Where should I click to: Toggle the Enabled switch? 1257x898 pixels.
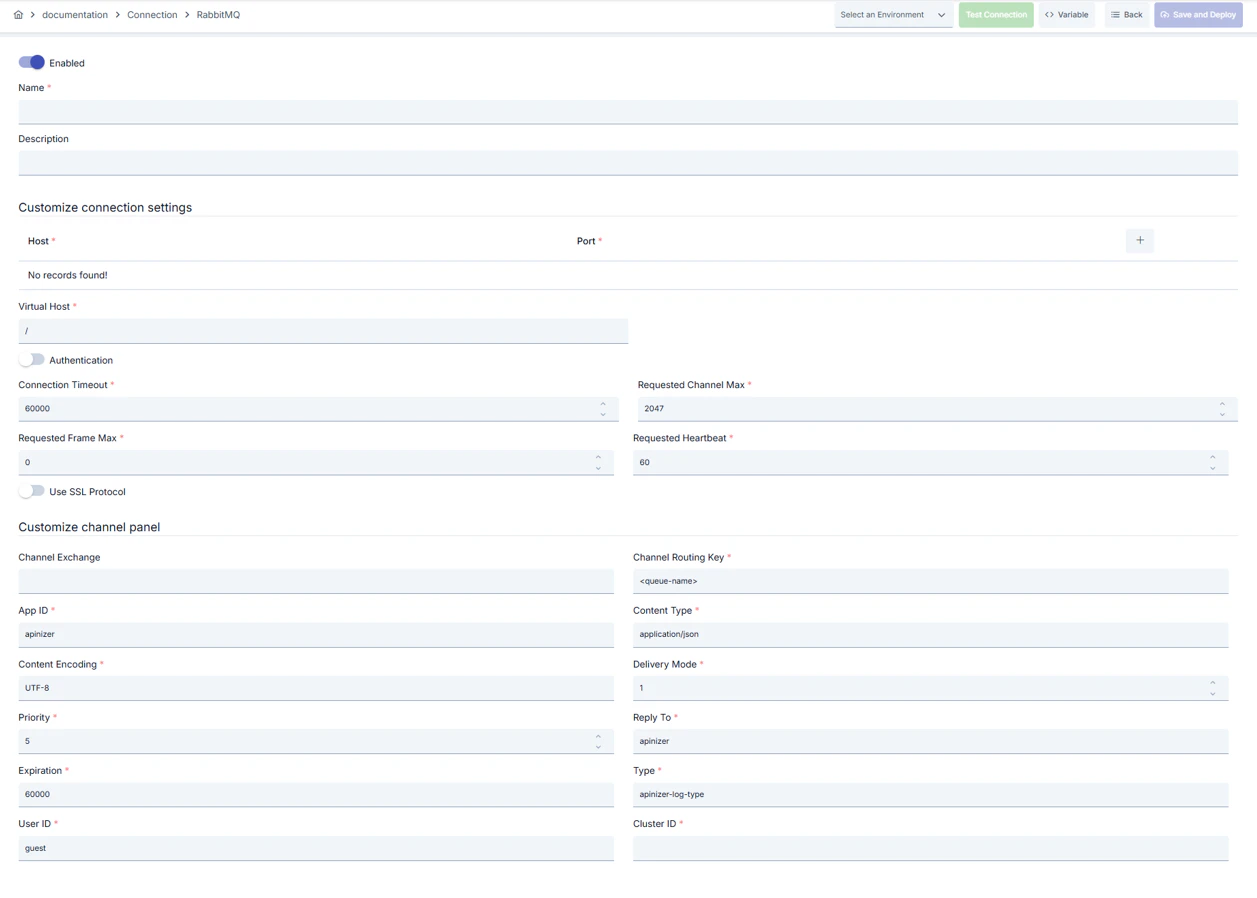click(x=31, y=62)
